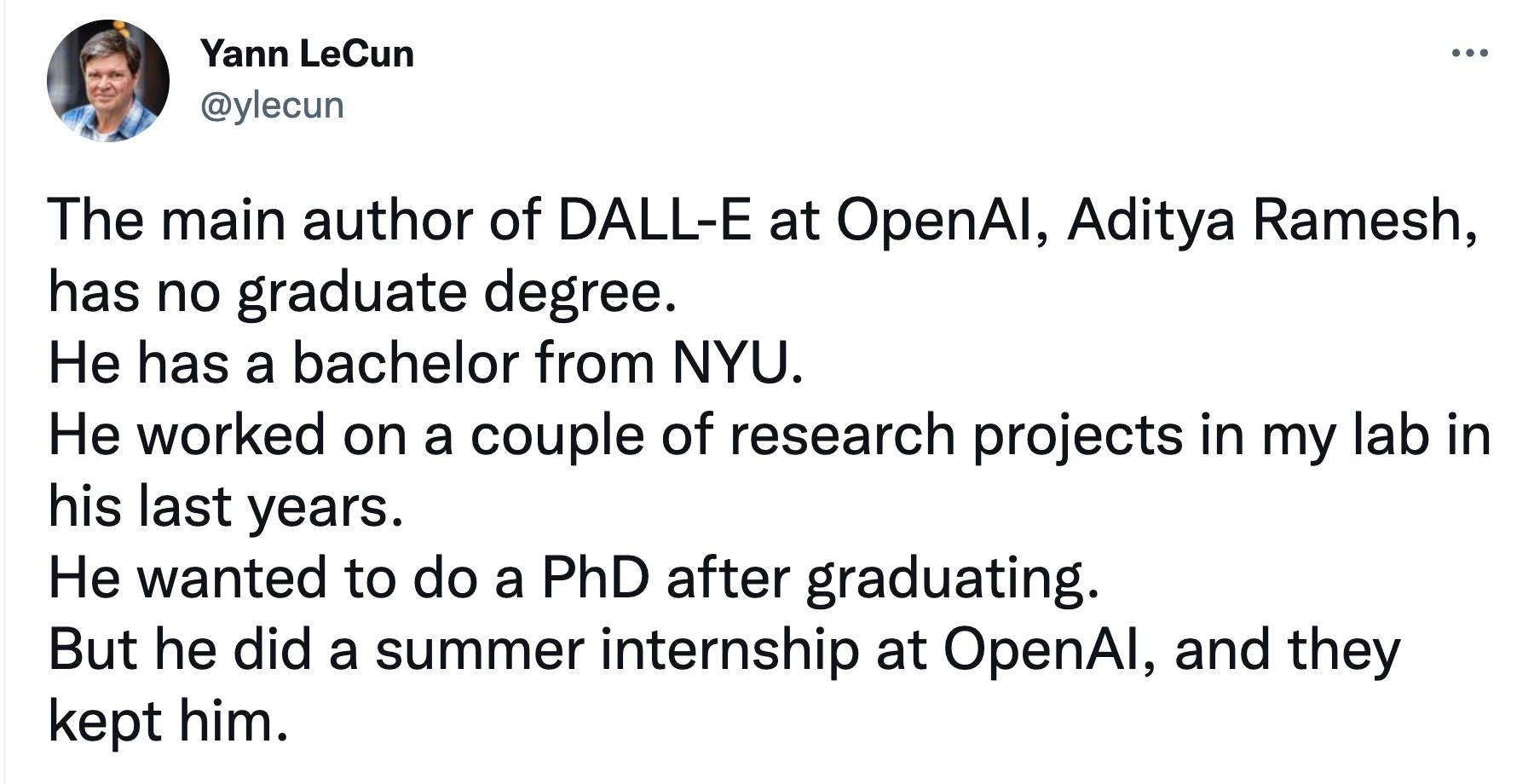
Task: Click the word NYU in the tweet
Action: pos(735,363)
